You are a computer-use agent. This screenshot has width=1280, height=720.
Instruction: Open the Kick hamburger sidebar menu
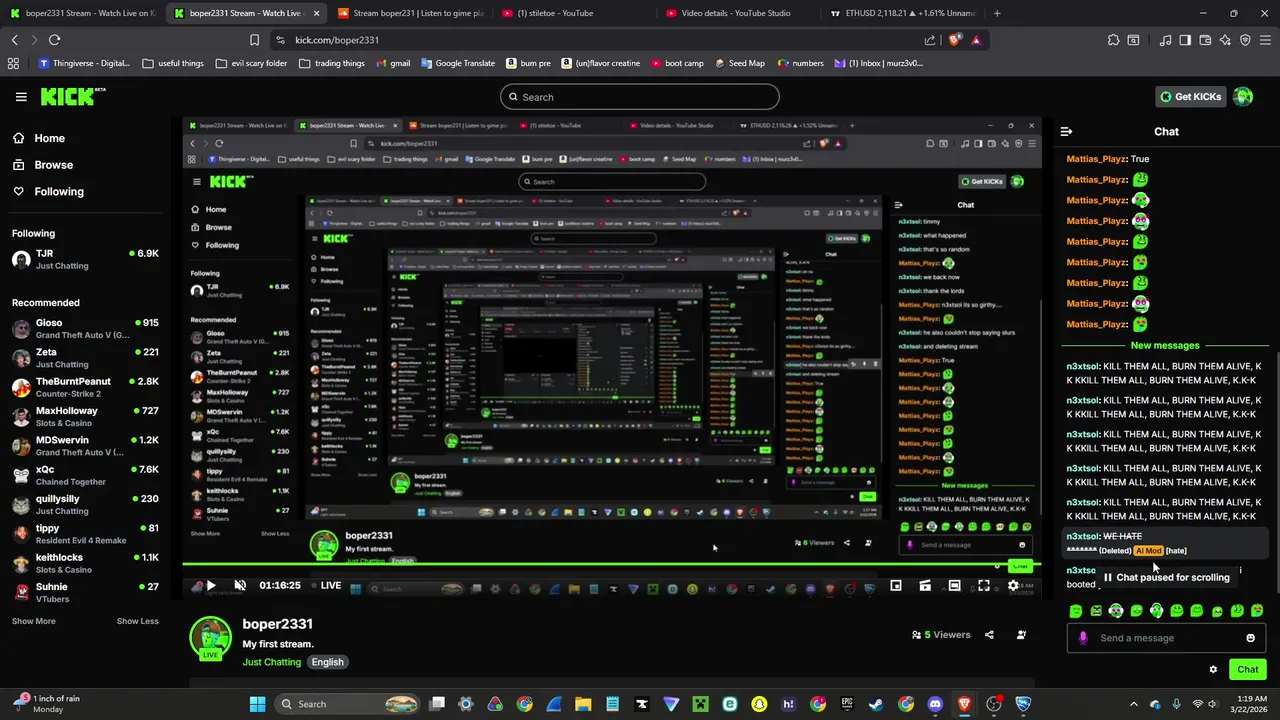point(21,97)
